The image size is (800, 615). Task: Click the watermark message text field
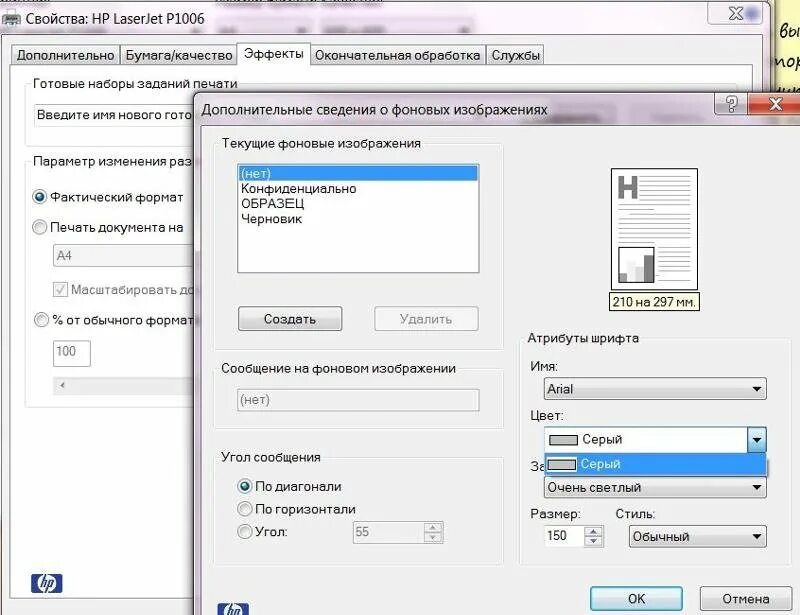358,400
